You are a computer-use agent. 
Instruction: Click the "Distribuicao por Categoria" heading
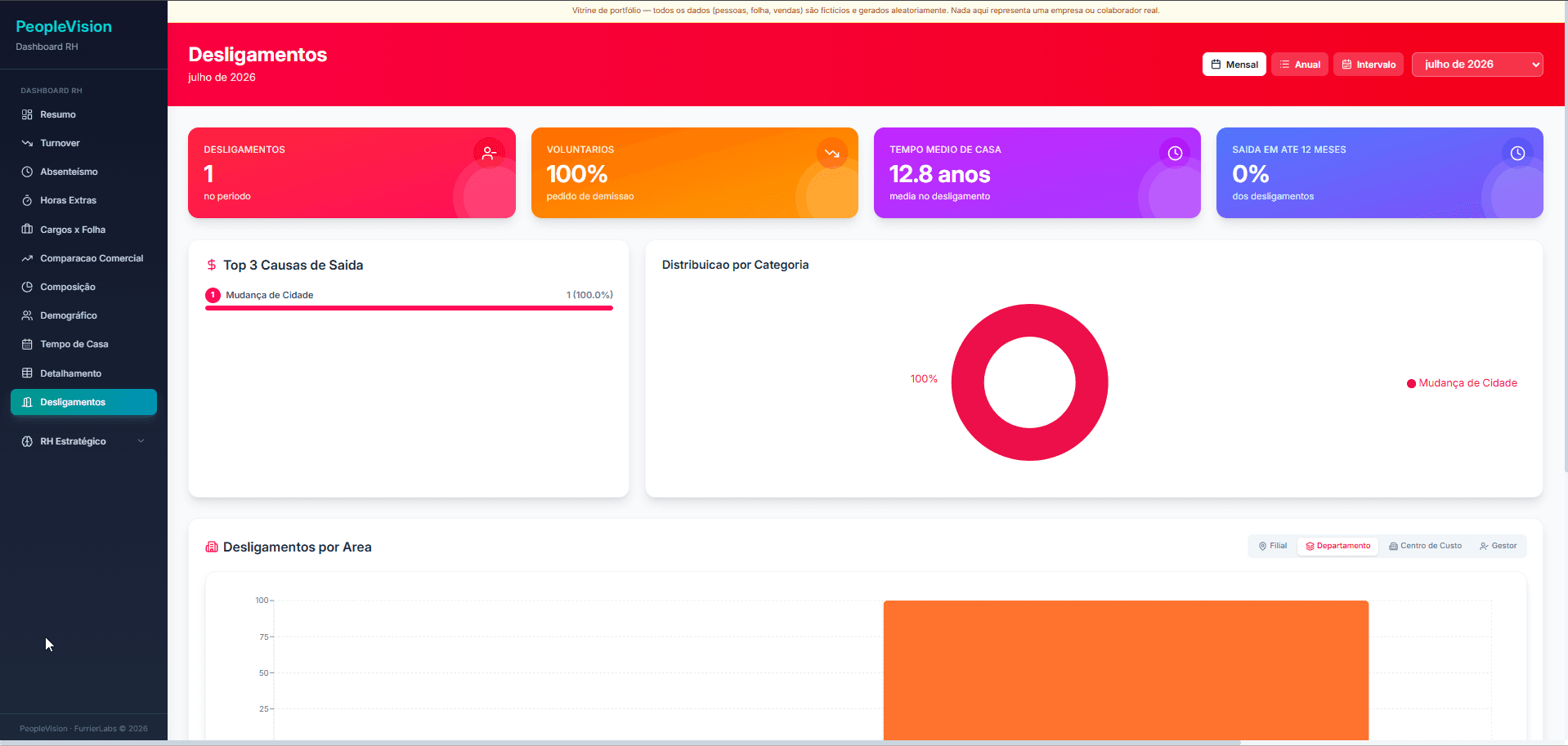point(735,265)
